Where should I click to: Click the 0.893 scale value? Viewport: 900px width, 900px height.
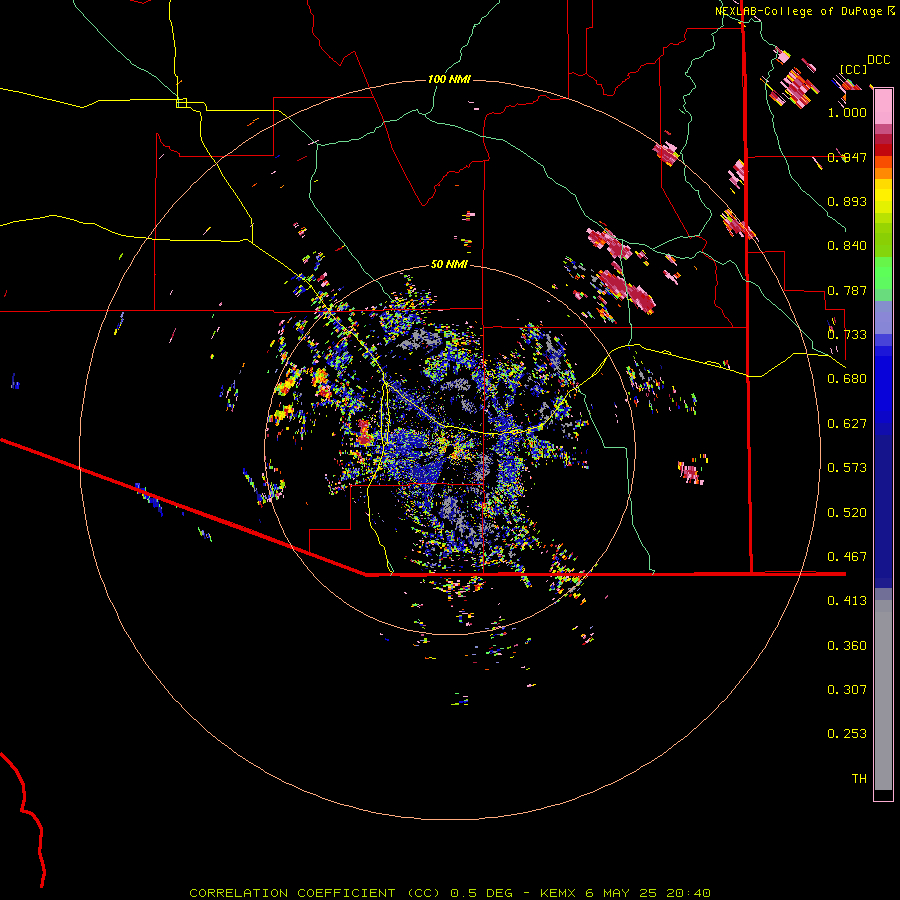[847, 201]
